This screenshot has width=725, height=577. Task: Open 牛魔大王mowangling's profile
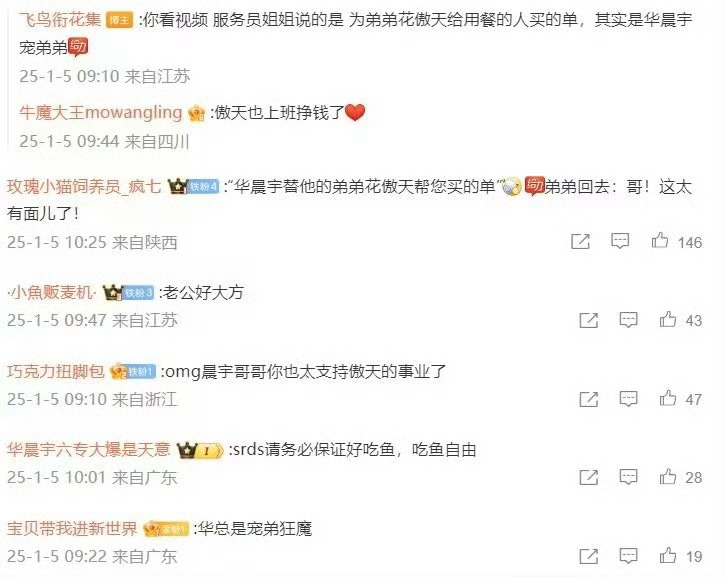101,112
